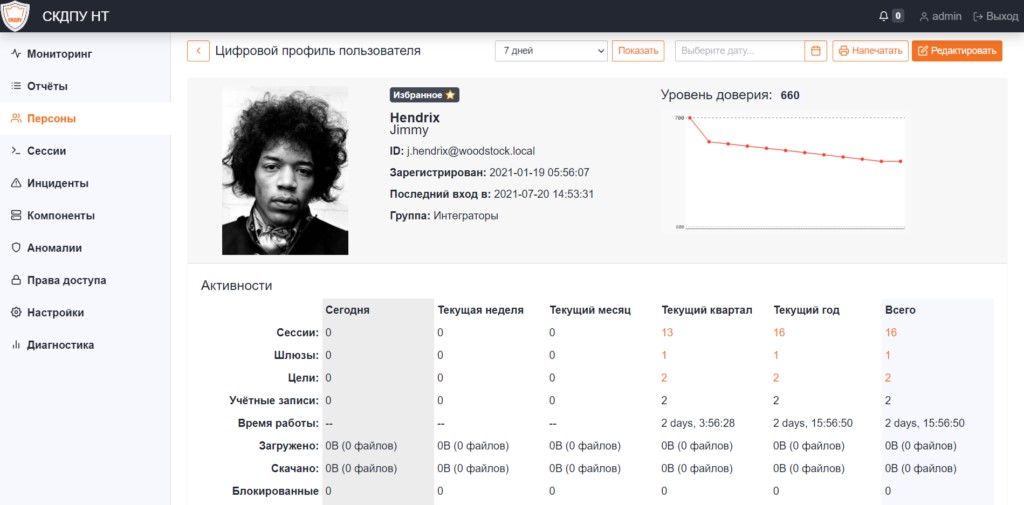Click the Редактировать edit button
Viewport: 1024px width, 505px height.
(956, 51)
